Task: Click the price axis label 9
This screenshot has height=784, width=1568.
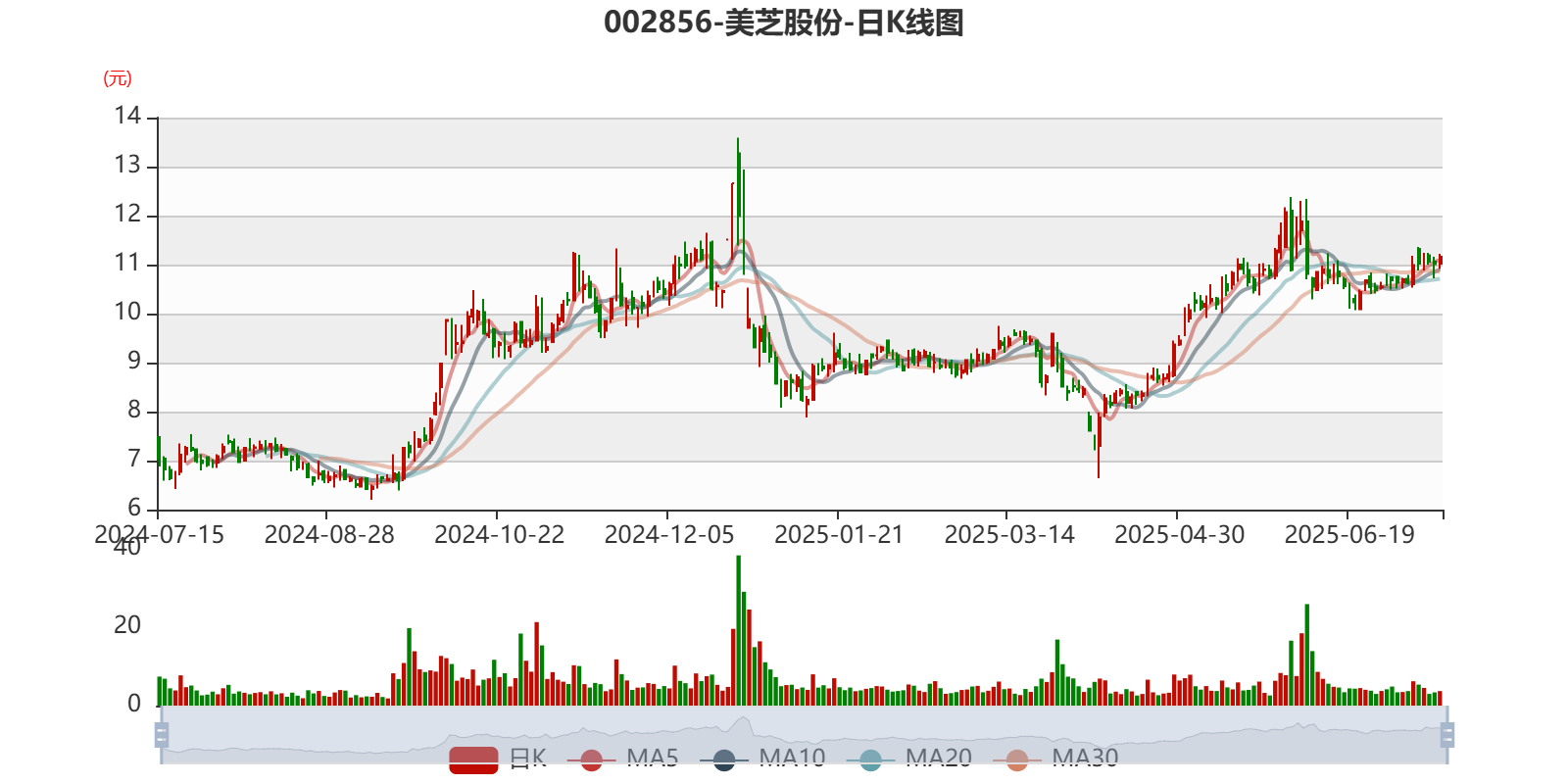Action: [134, 362]
